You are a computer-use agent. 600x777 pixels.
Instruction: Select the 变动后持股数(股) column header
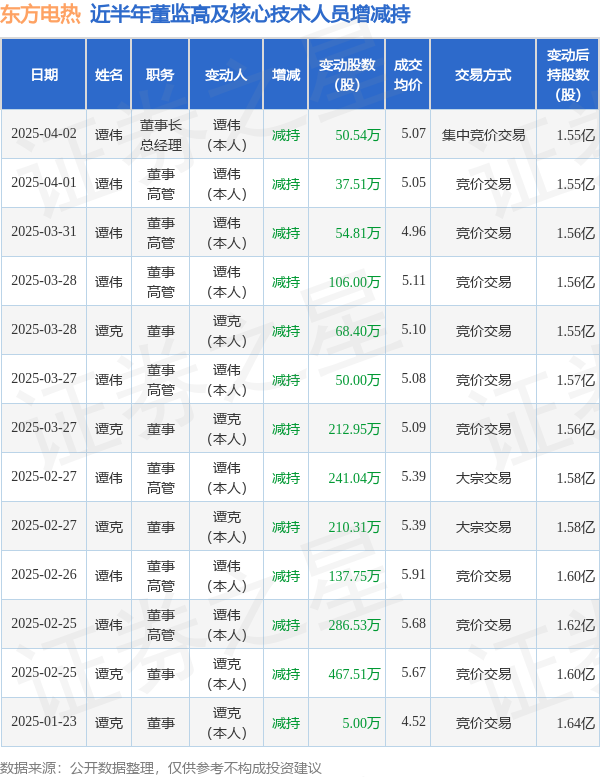click(x=568, y=75)
